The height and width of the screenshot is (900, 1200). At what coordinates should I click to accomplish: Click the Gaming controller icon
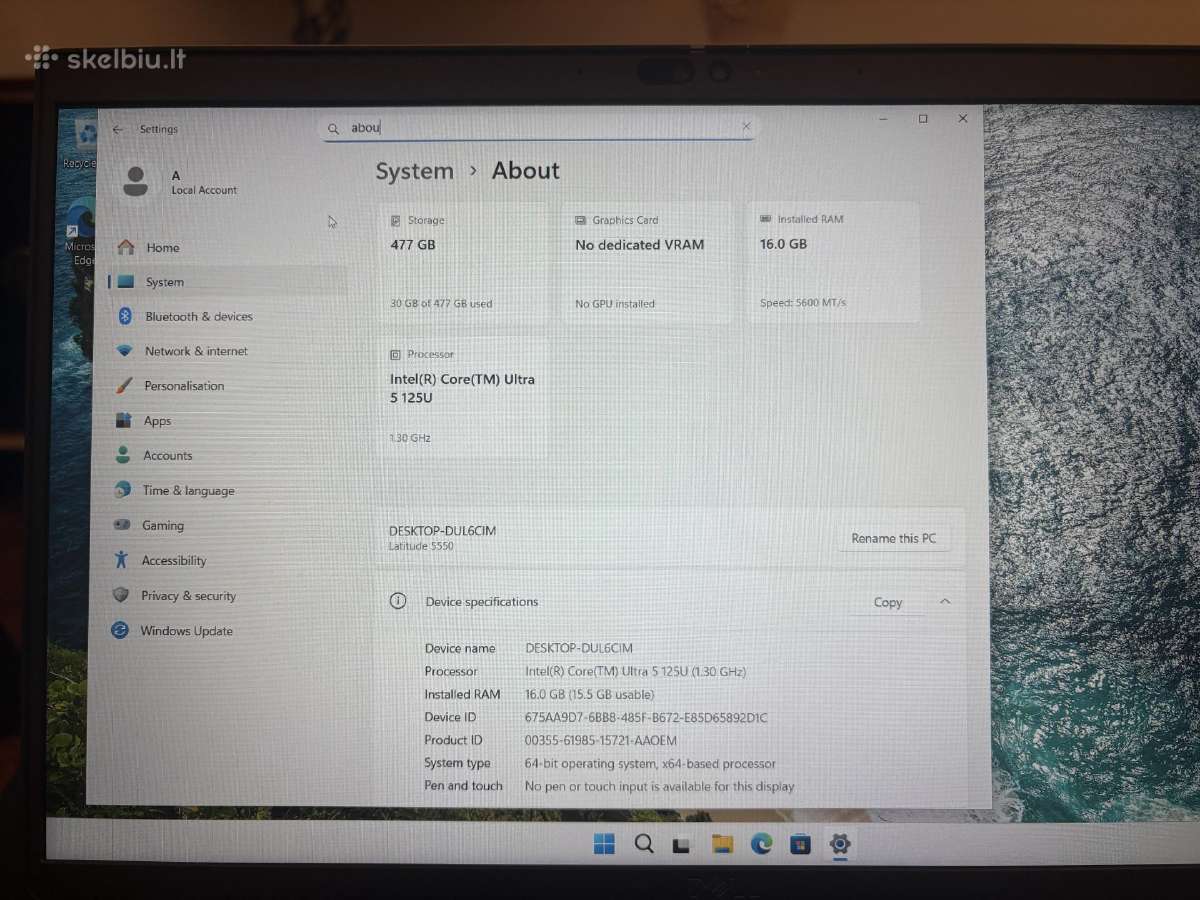pyautogui.click(x=122, y=525)
